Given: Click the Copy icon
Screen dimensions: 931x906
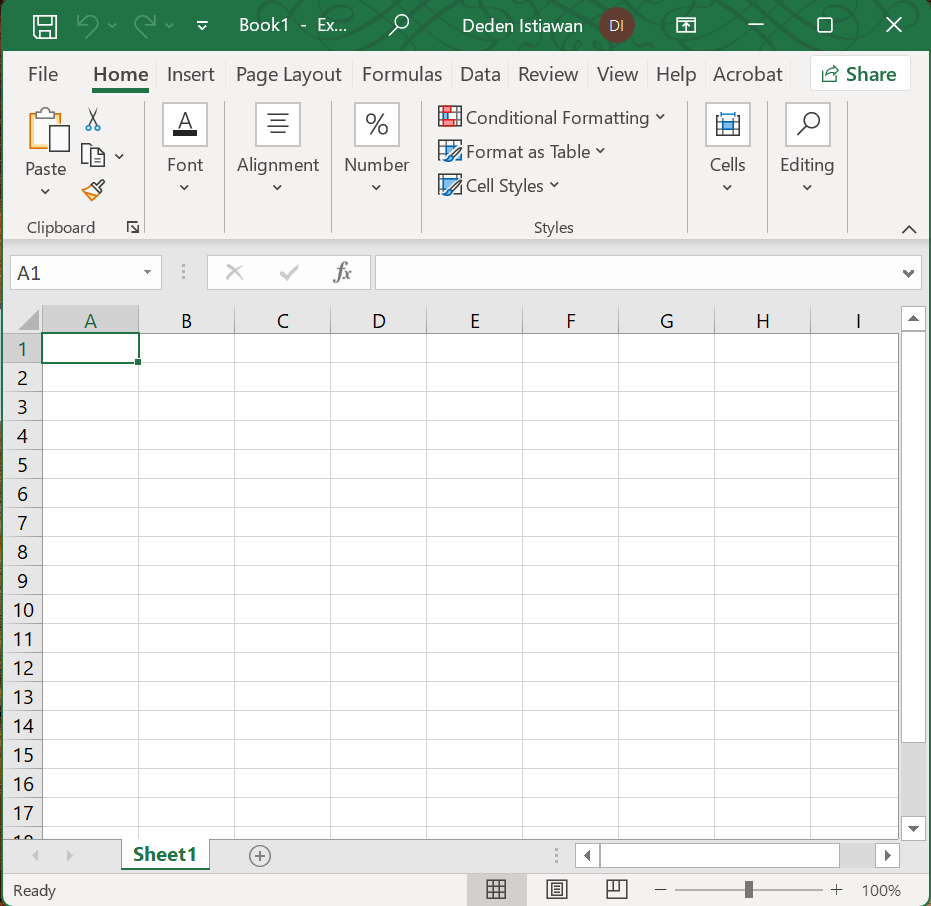Looking at the screenshot, I should tap(93, 154).
